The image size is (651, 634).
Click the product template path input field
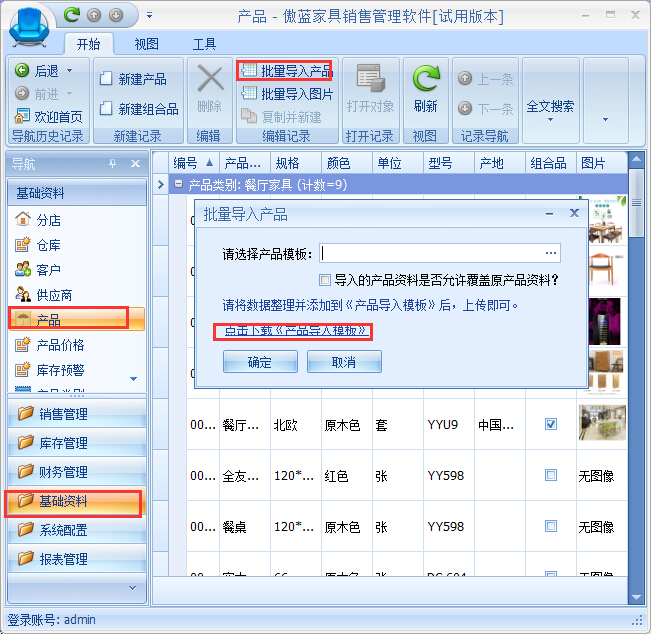click(x=432, y=253)
